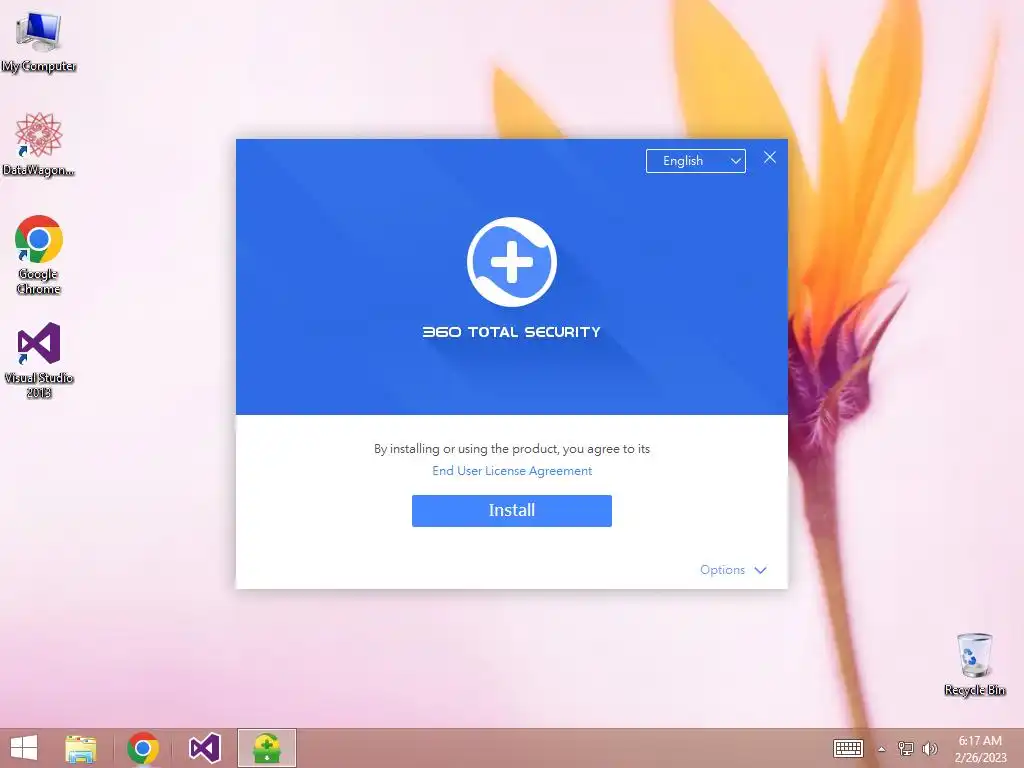The height and width of the screenshot is (768, 1024).
Task: Select the Recycle Bin desktop icon
Action: (x=974, y=664)
